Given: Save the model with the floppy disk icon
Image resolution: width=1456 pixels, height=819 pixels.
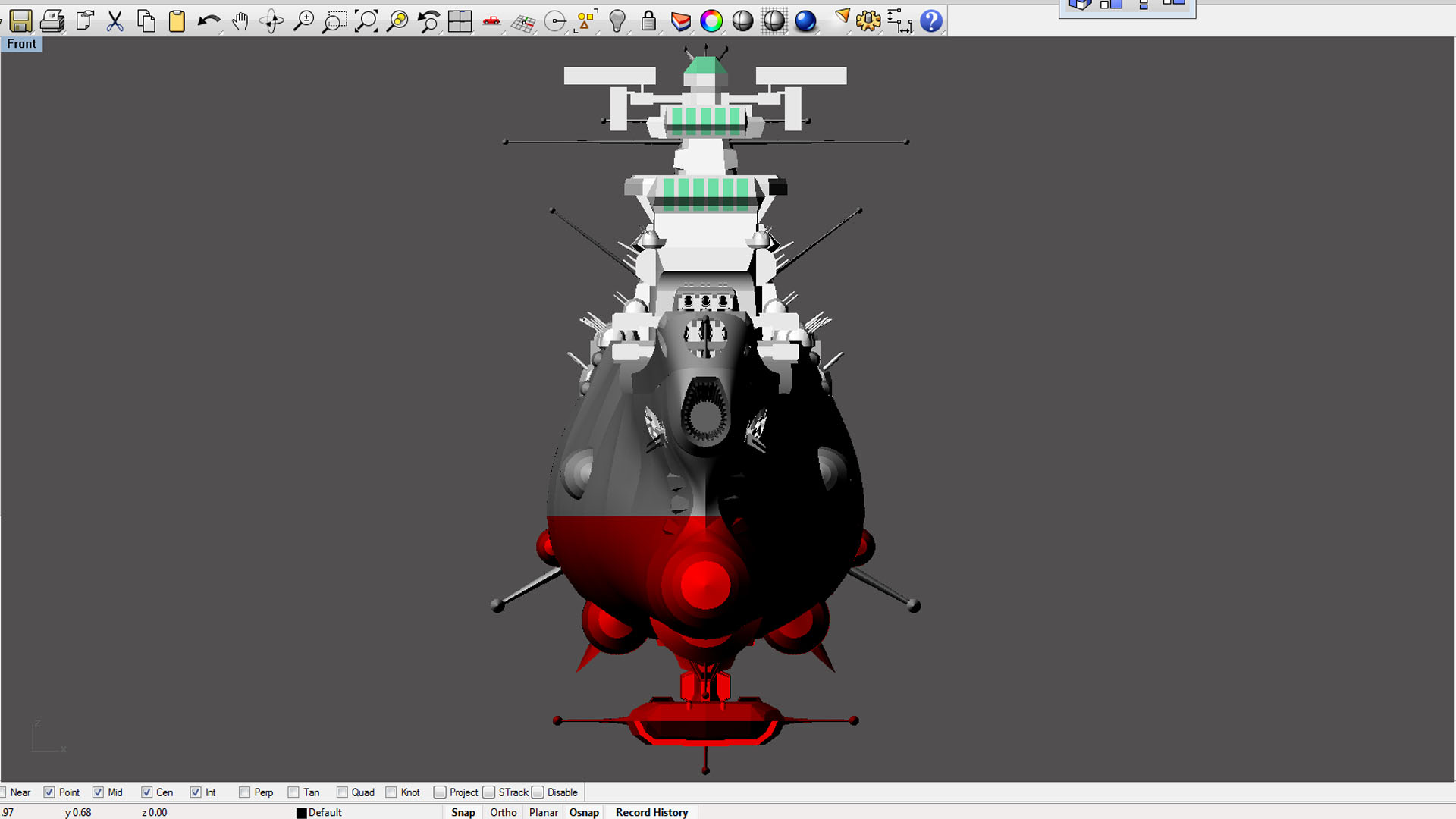Looking at the screenshot, I should [20, 20].
